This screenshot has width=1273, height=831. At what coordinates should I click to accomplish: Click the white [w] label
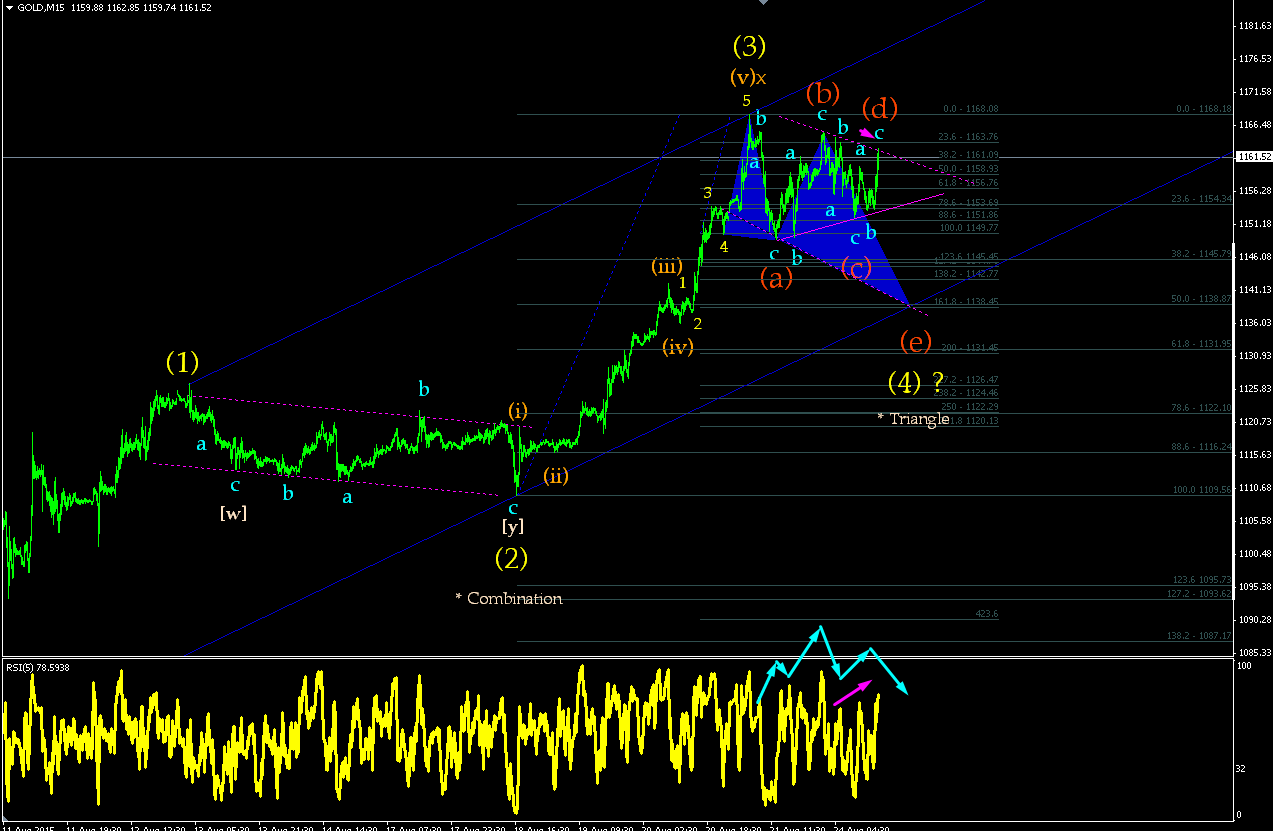pos(233,514)
